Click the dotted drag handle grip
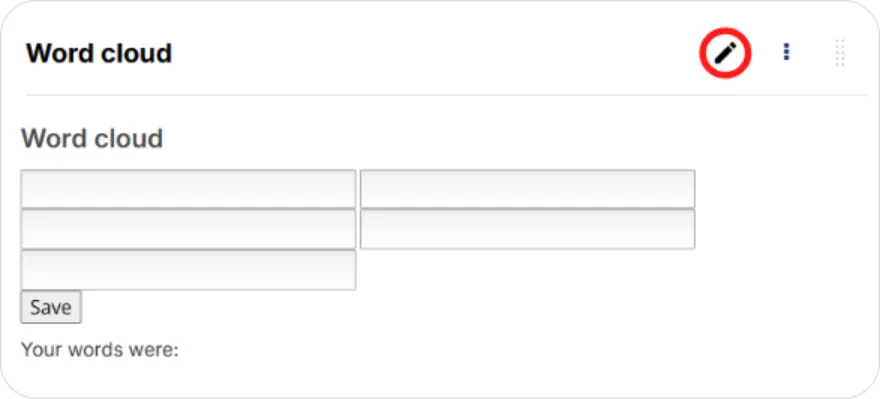Viewport: 880px width, 399px height. point(840,53)
